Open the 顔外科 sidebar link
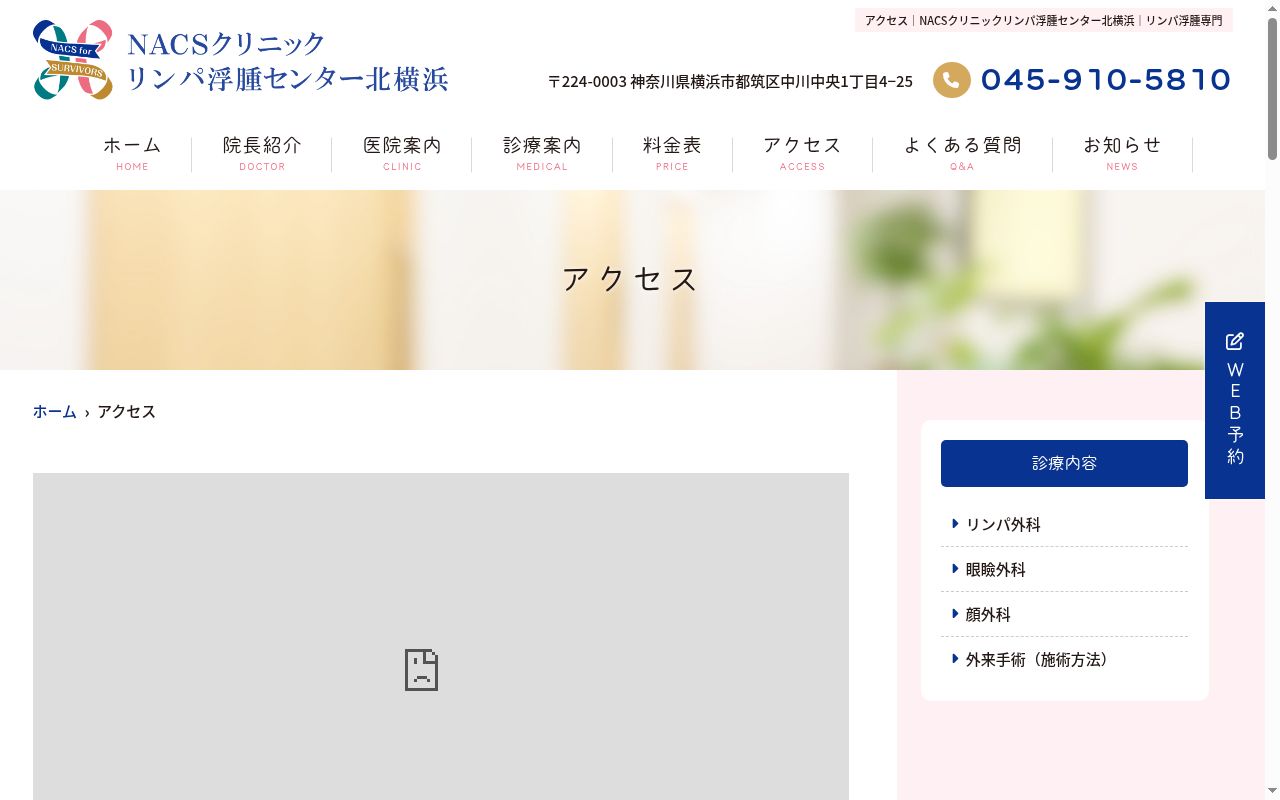 pyautogui.click(x=988, y=614)
